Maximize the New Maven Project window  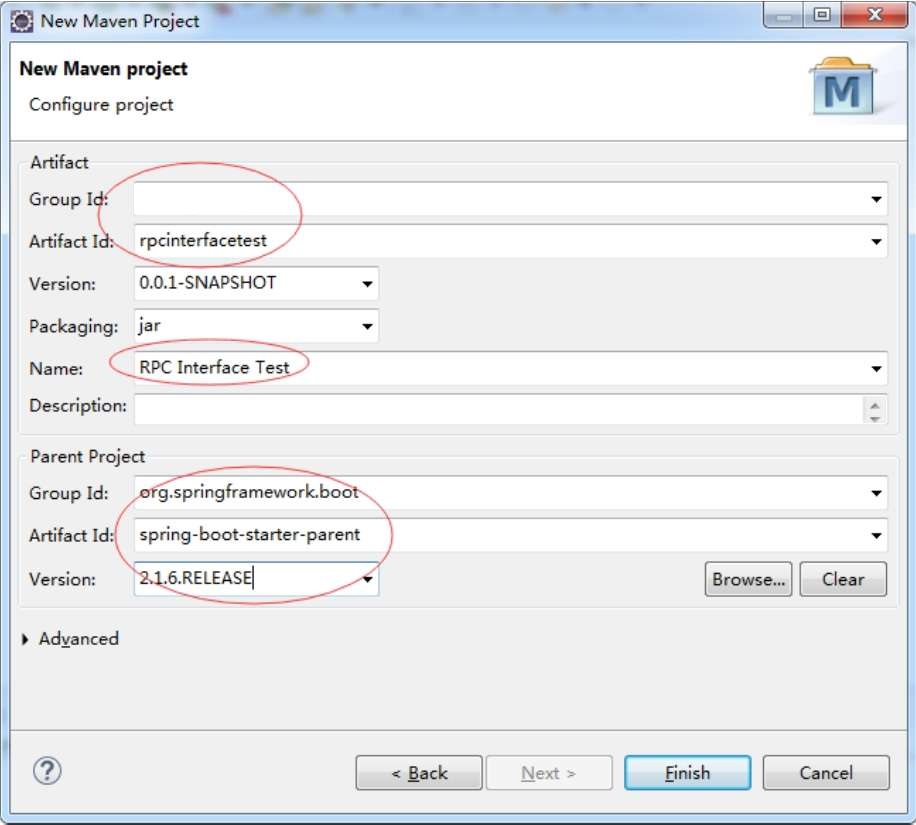point(823,15)
